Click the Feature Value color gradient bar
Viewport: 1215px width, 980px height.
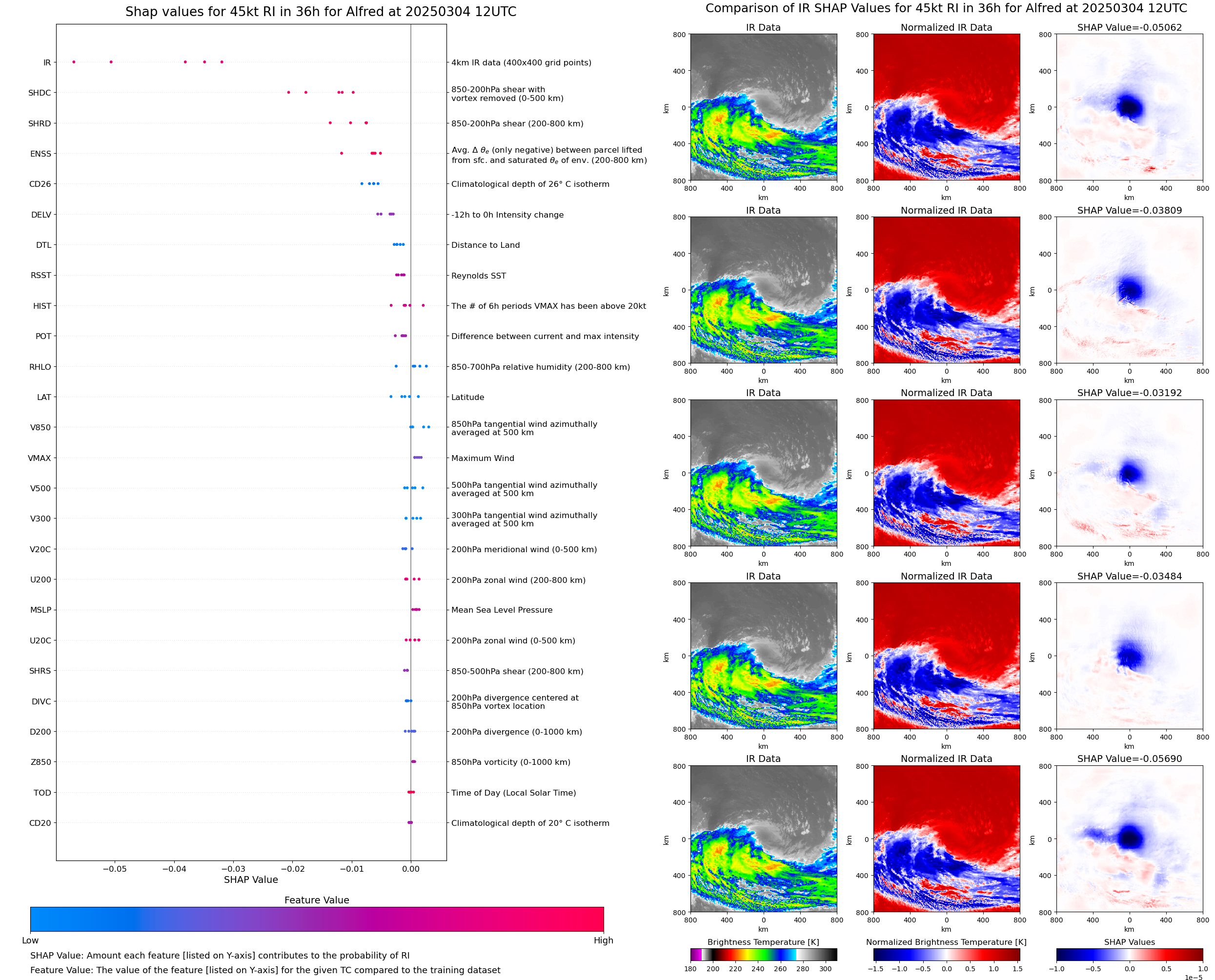point(316,919)
